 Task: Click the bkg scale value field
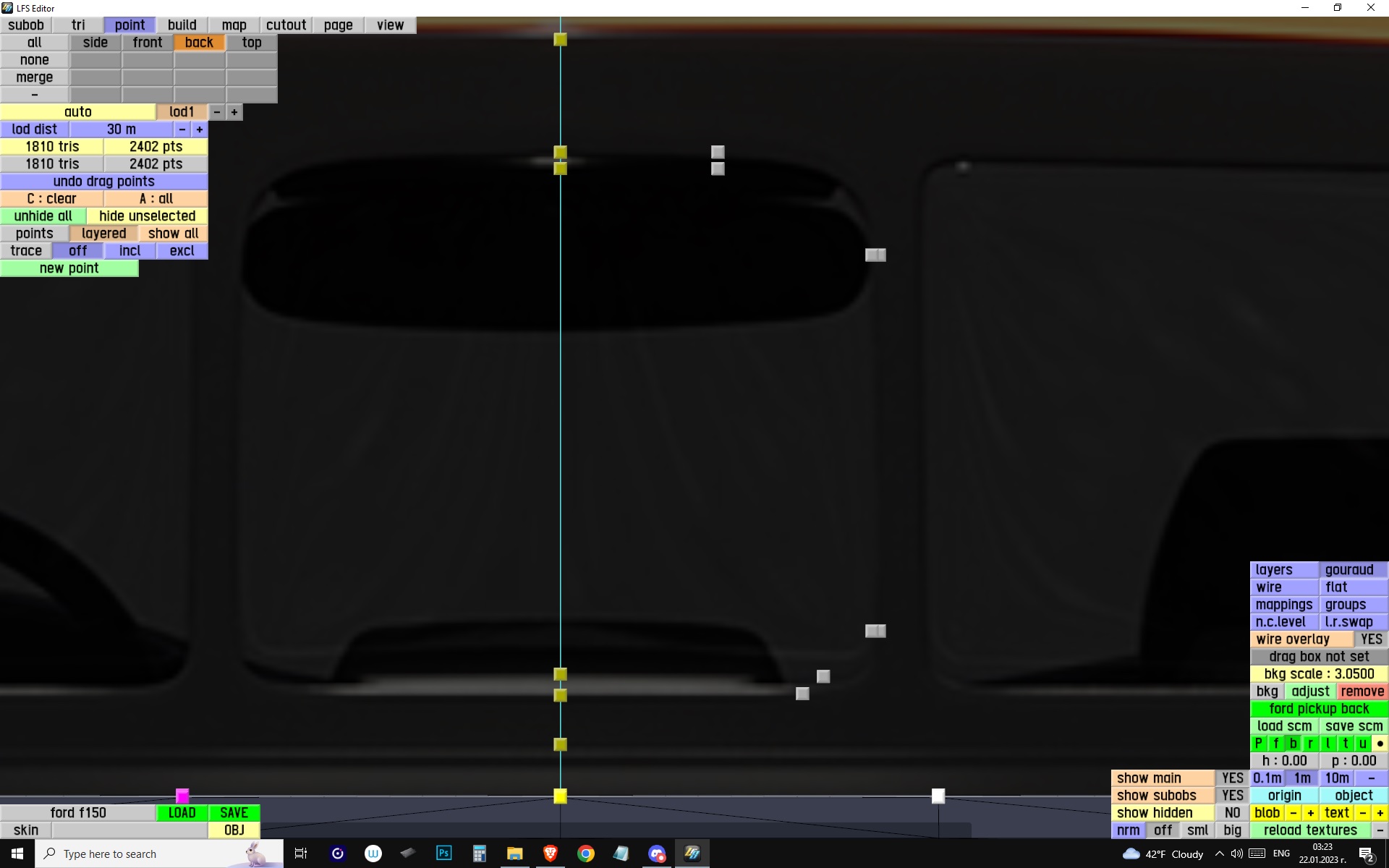[x=1319, y=674]
